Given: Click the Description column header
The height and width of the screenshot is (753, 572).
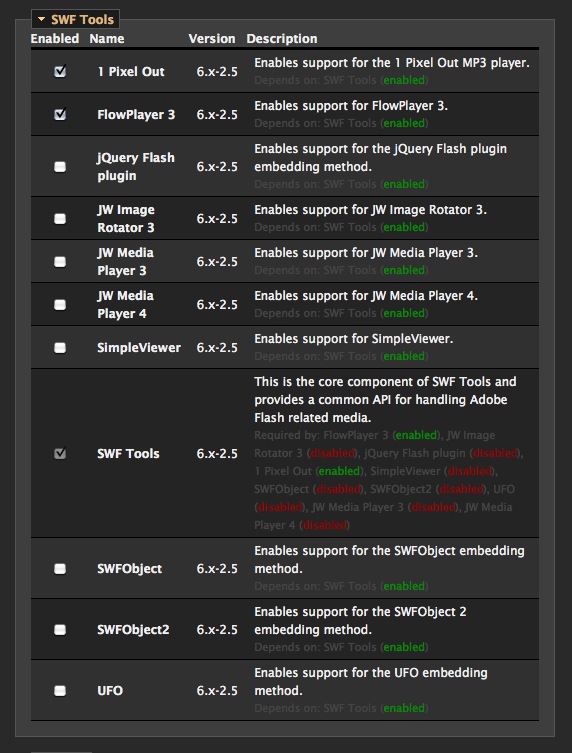Looking at the screenshot, I should point(282,38).
